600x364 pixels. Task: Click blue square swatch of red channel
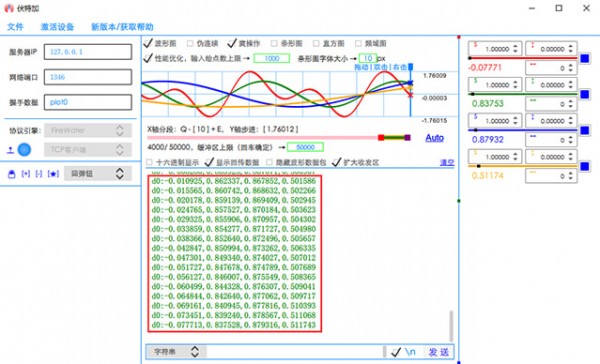[584, 59]
